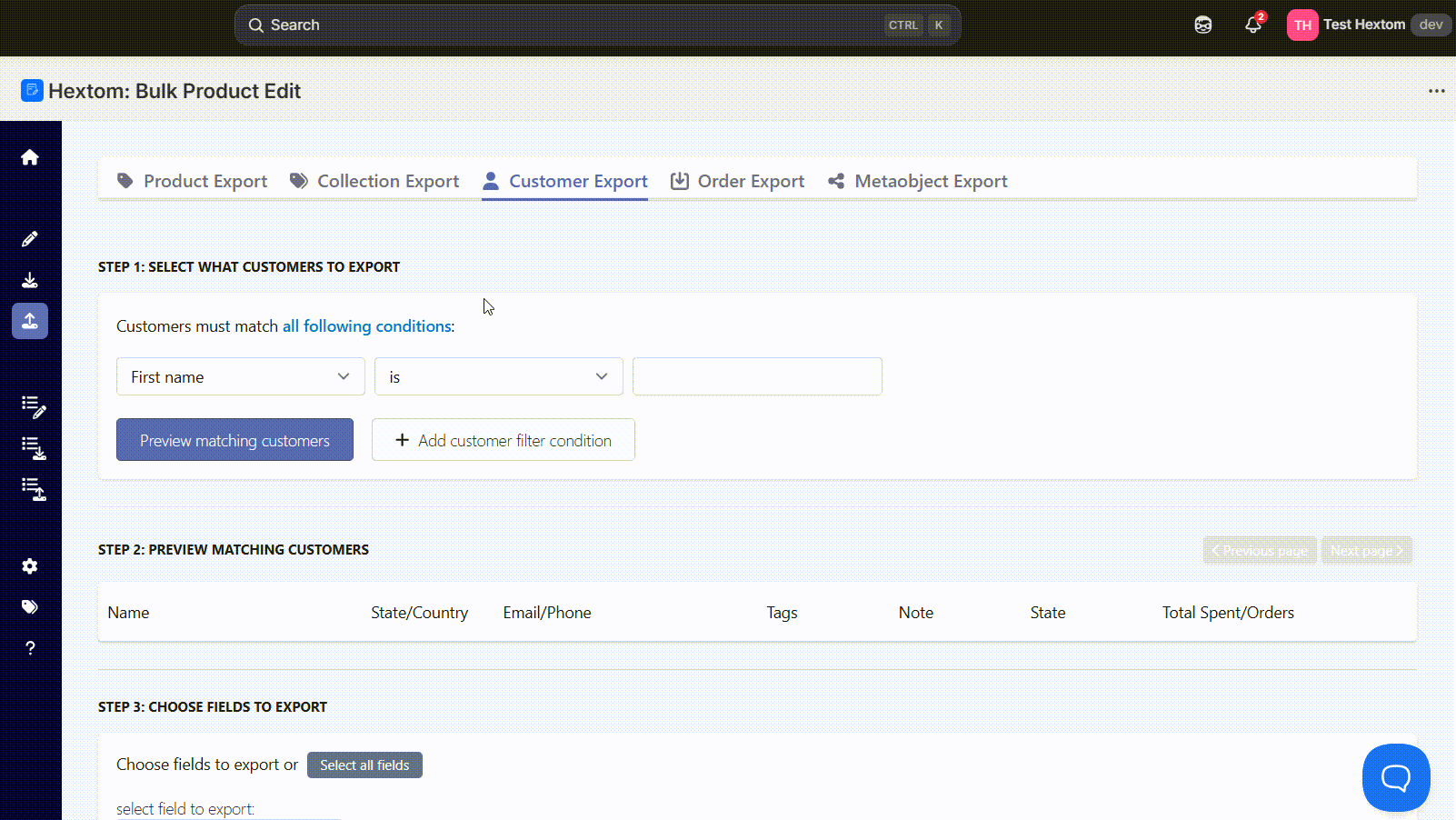
Task: Click Preview matching customers button
Action: (x=234, y=440)
